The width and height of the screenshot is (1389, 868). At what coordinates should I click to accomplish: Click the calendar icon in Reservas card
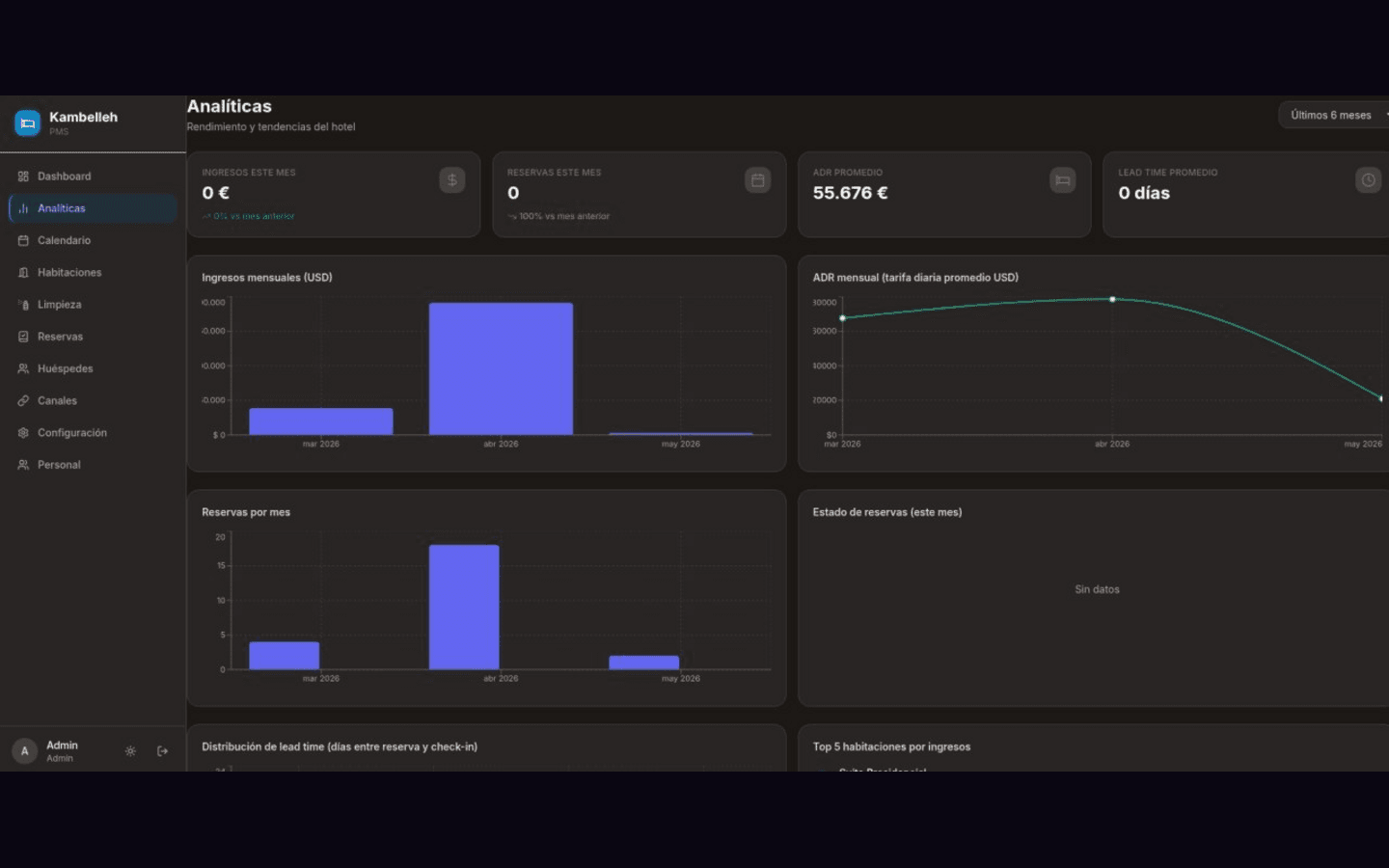(758, 180)
